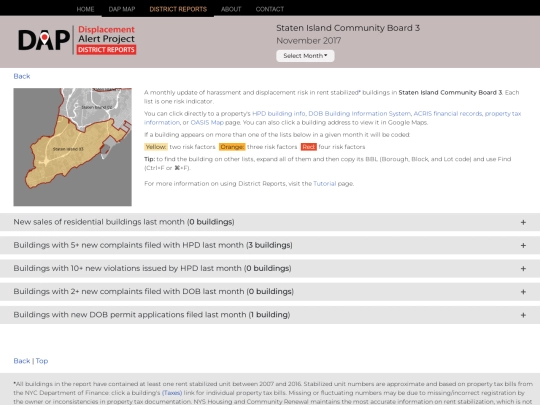Open the (Taxes) link in footnote
This screenshot has width=540, height=405.
(x=172, y=393)
